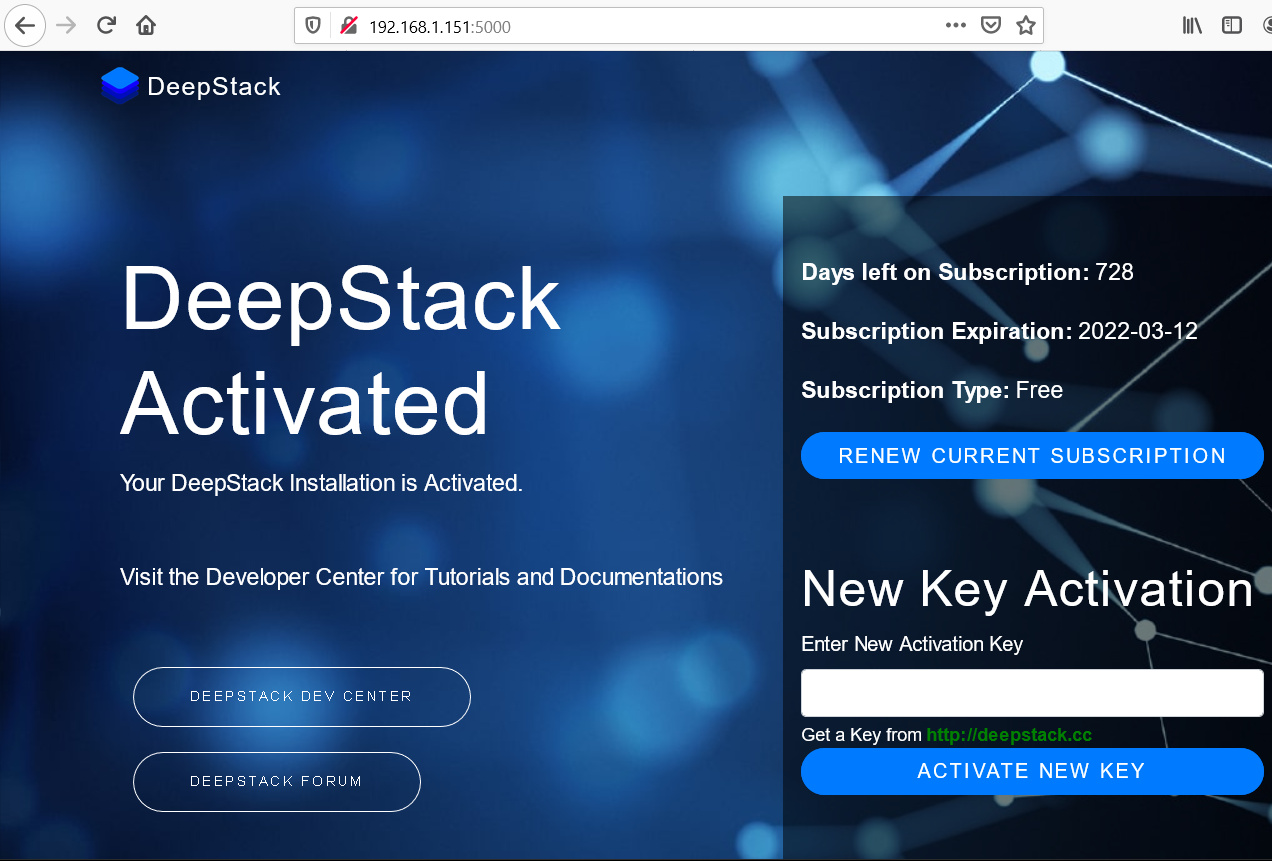
Task: Visit the DEEPSTACK FORUM
Action: [276, 781]
